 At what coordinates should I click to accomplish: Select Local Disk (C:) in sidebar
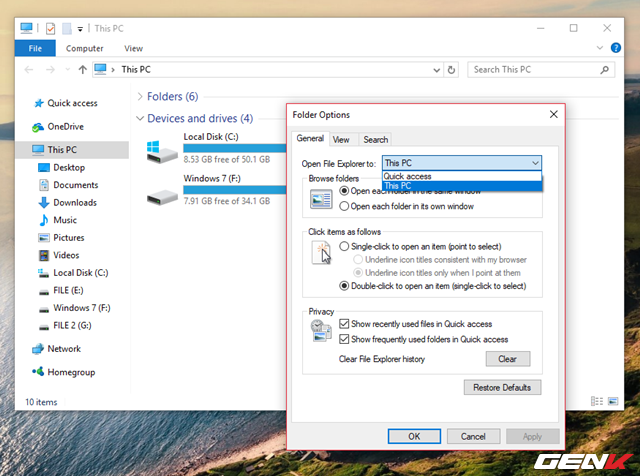80,273
